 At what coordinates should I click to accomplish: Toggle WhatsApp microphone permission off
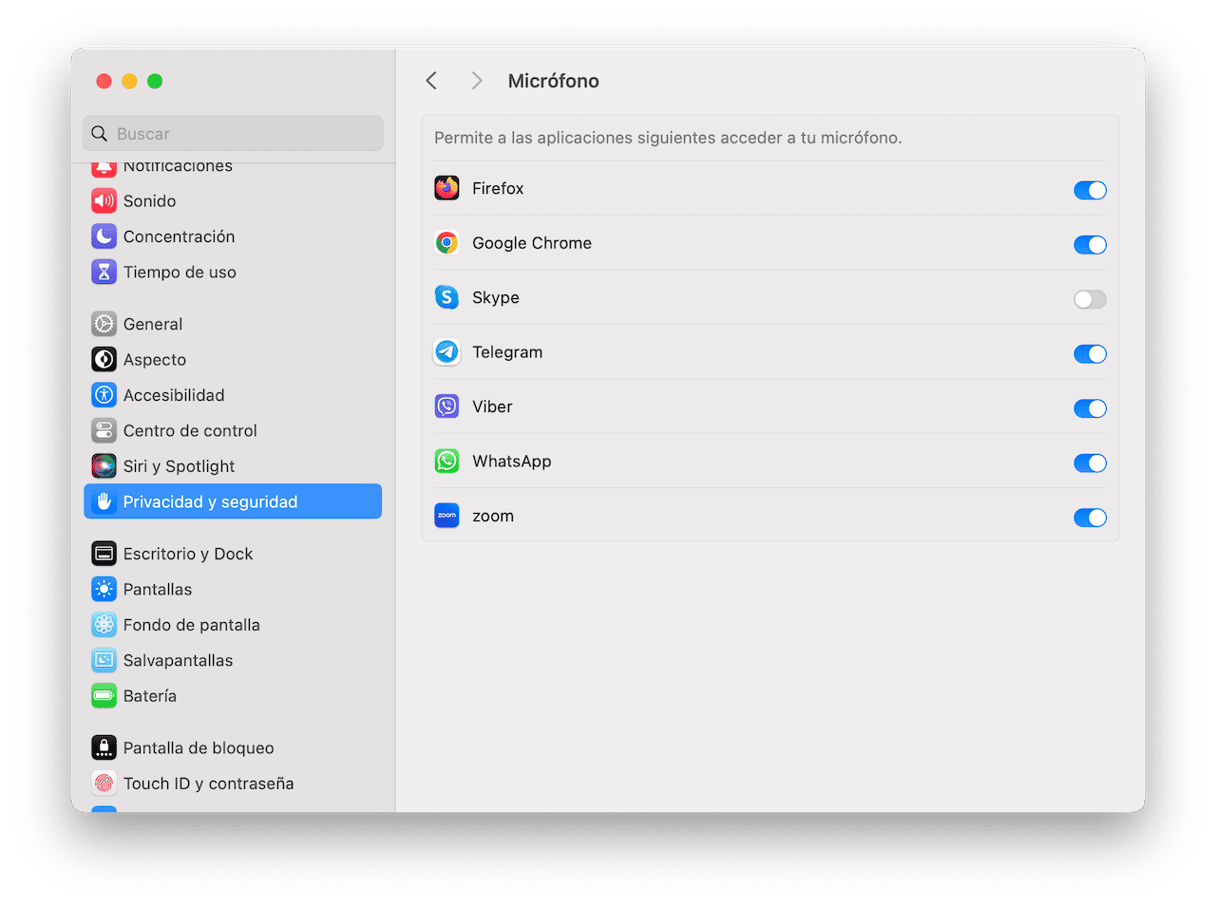point(1089,463)
